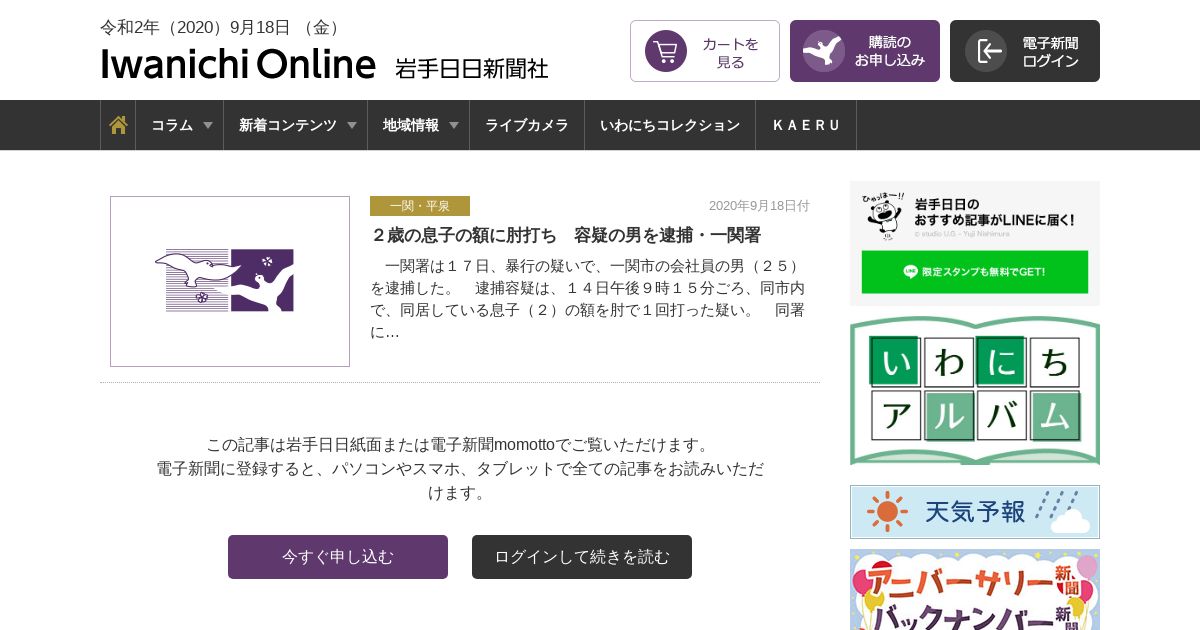This screenshot has height=630, width=1200.
Task: Go to ライブカメラ page
Action: click(527, 125)
